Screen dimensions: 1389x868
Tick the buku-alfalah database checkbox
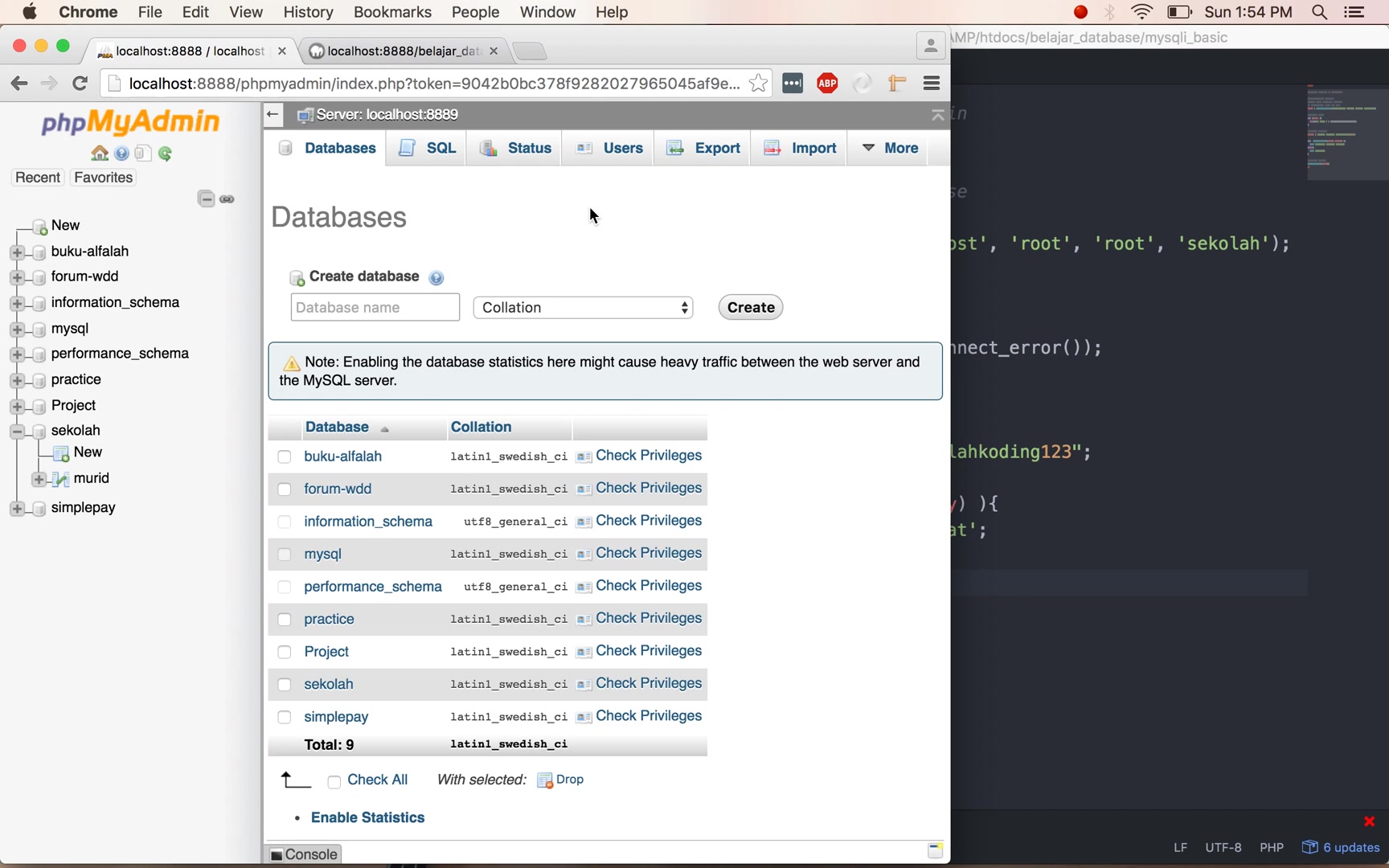(x=284, y=457)
